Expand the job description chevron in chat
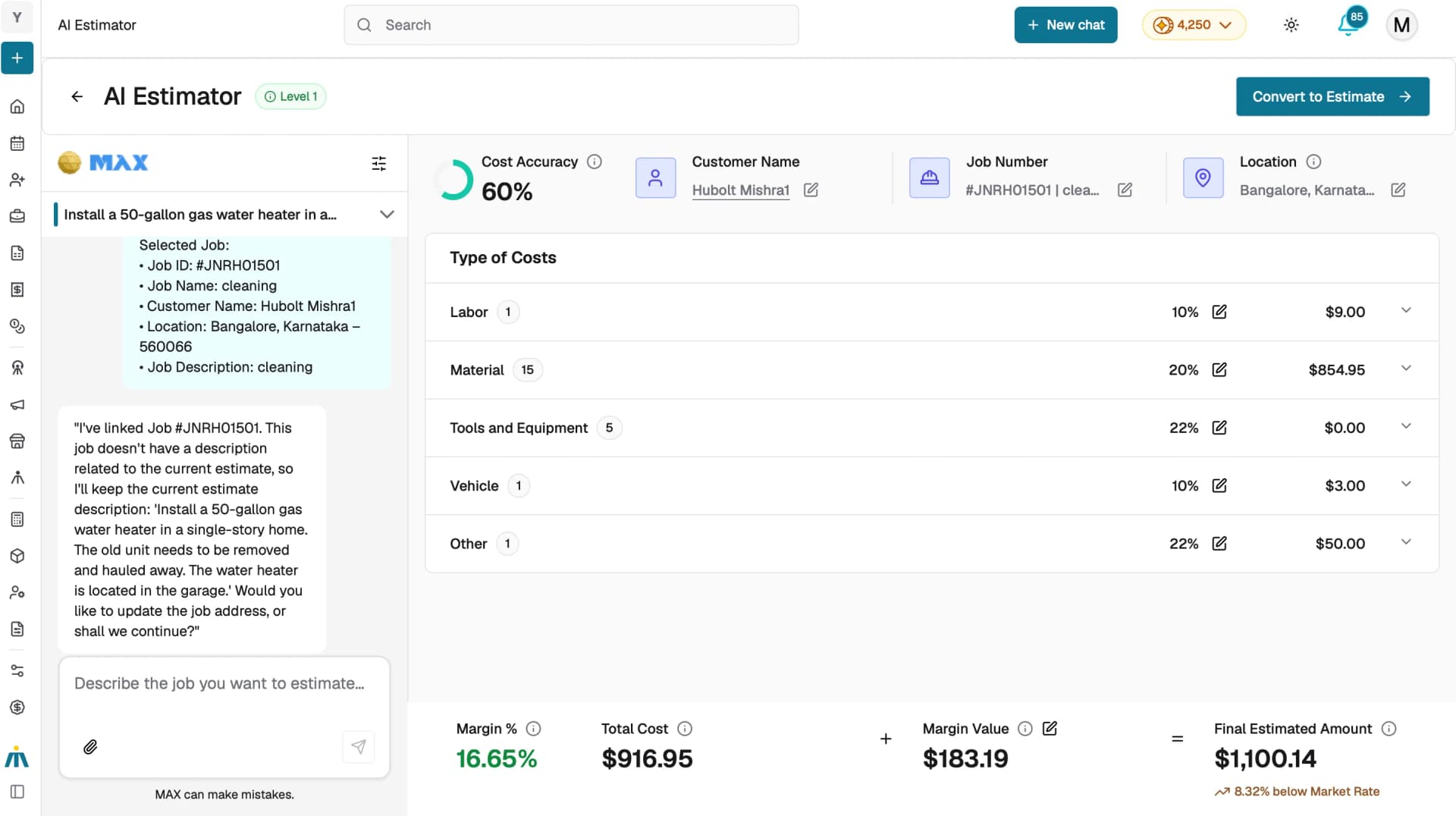The width and height of the screenshot is (1456, 816). 387,214
